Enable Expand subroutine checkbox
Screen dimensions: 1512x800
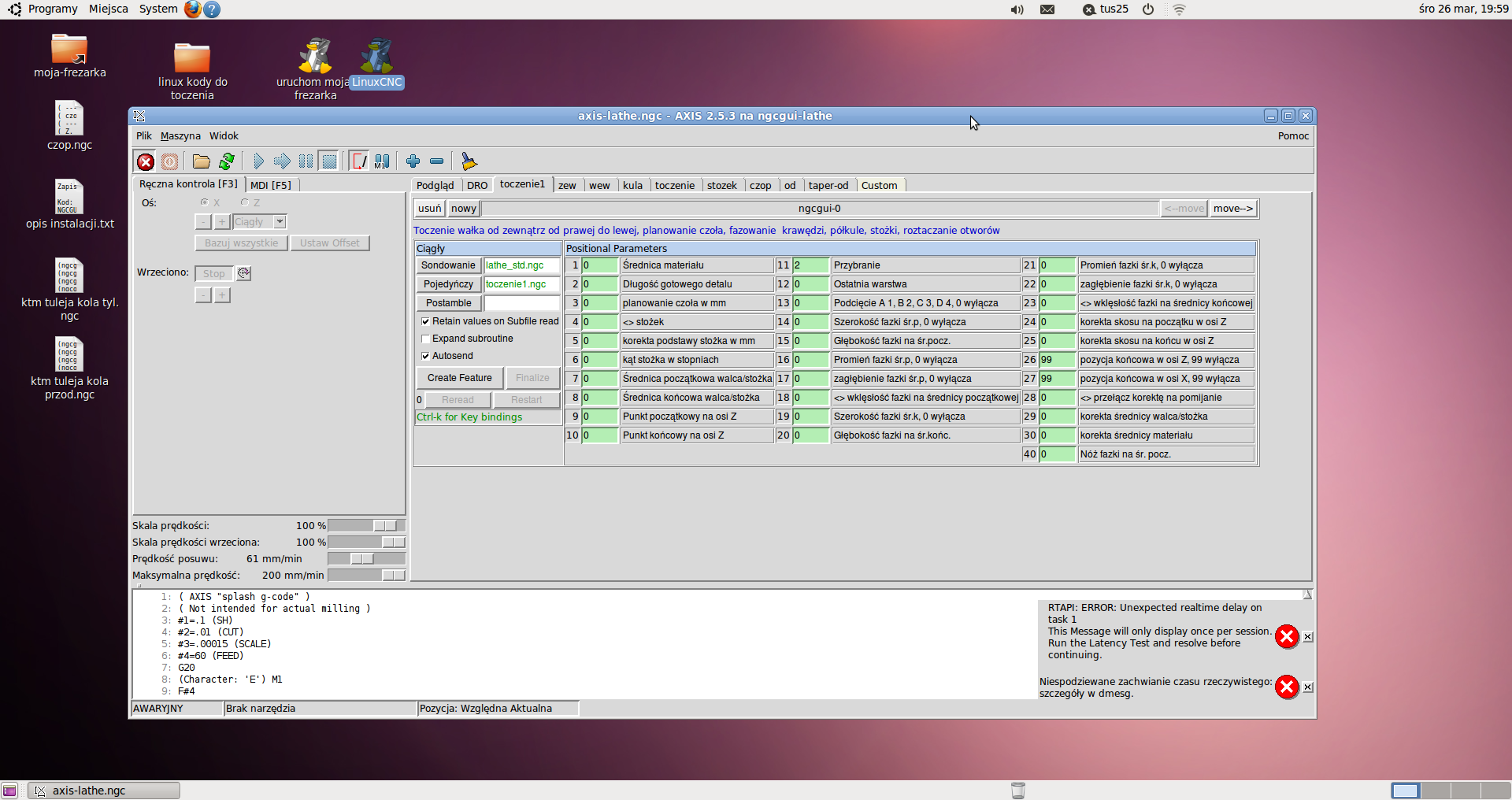coord(425,339)
